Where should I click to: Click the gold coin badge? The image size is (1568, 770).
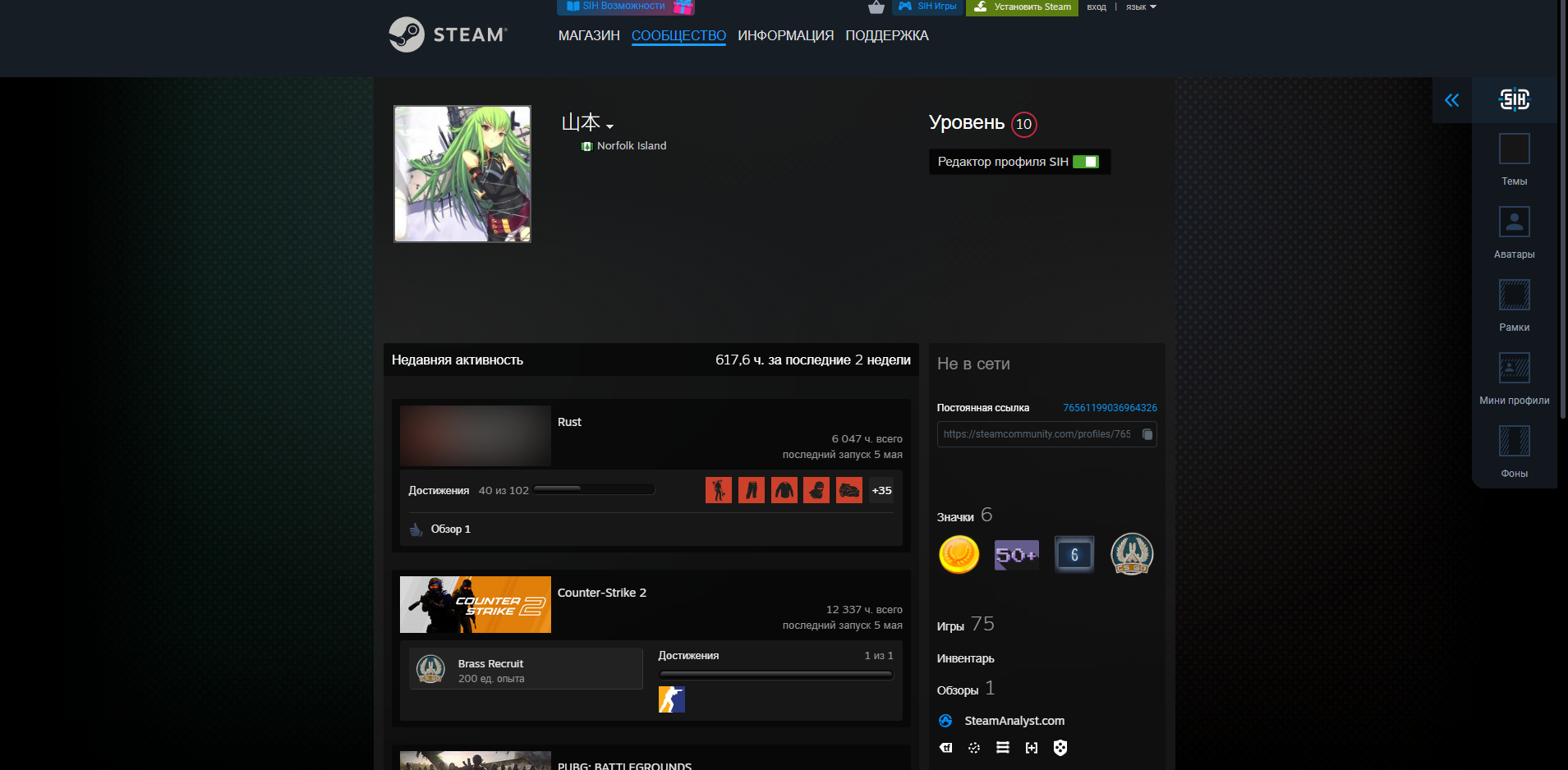pyautogui.click(x=959, y=554)
